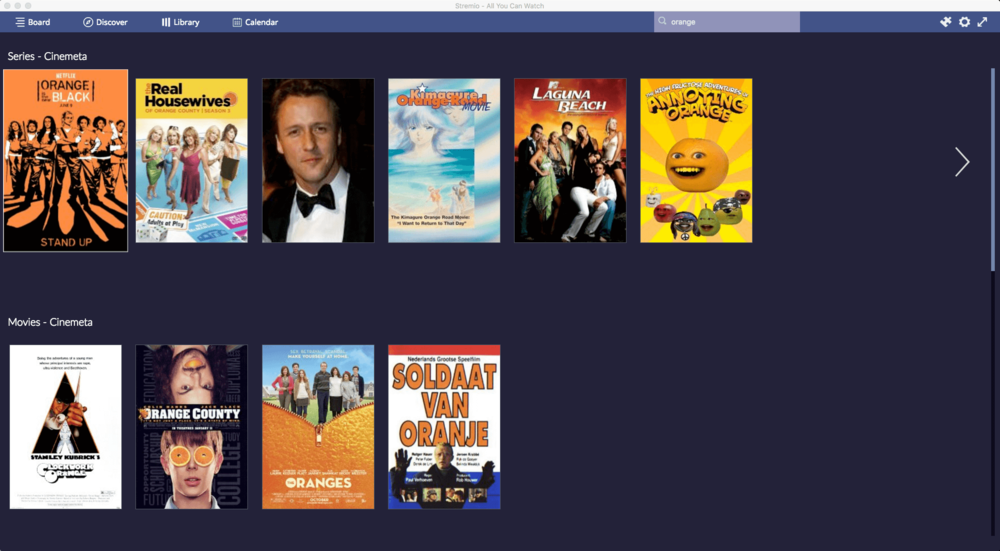Select Real Housewives of Orange County poster
Viewport: 1000px width, 551px height.
(x=191, y=160)
